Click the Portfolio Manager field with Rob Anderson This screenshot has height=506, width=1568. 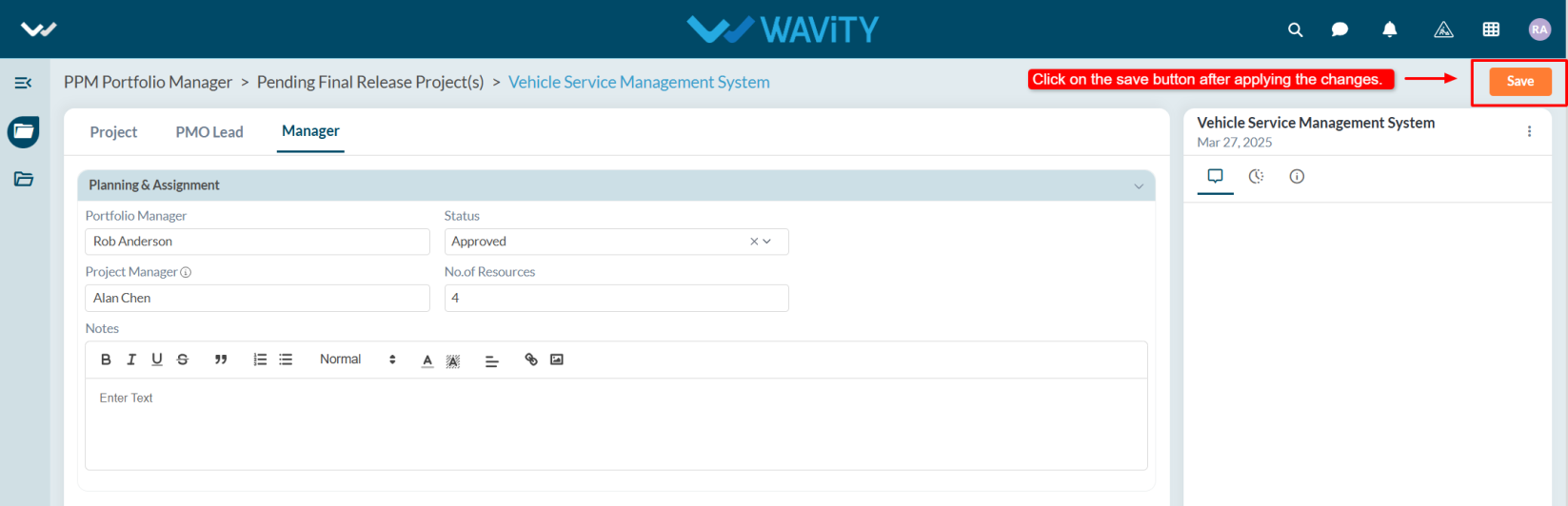tap(257, 242)
